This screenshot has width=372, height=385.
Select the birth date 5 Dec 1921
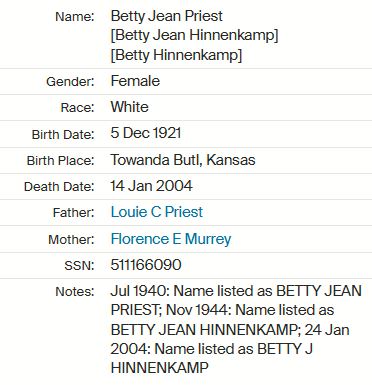[146, 133]
